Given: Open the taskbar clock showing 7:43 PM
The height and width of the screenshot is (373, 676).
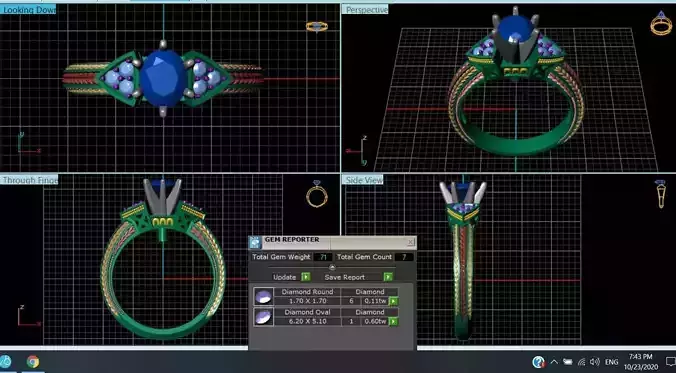Looking at the screenshot, I should click(x=641, y=362).
